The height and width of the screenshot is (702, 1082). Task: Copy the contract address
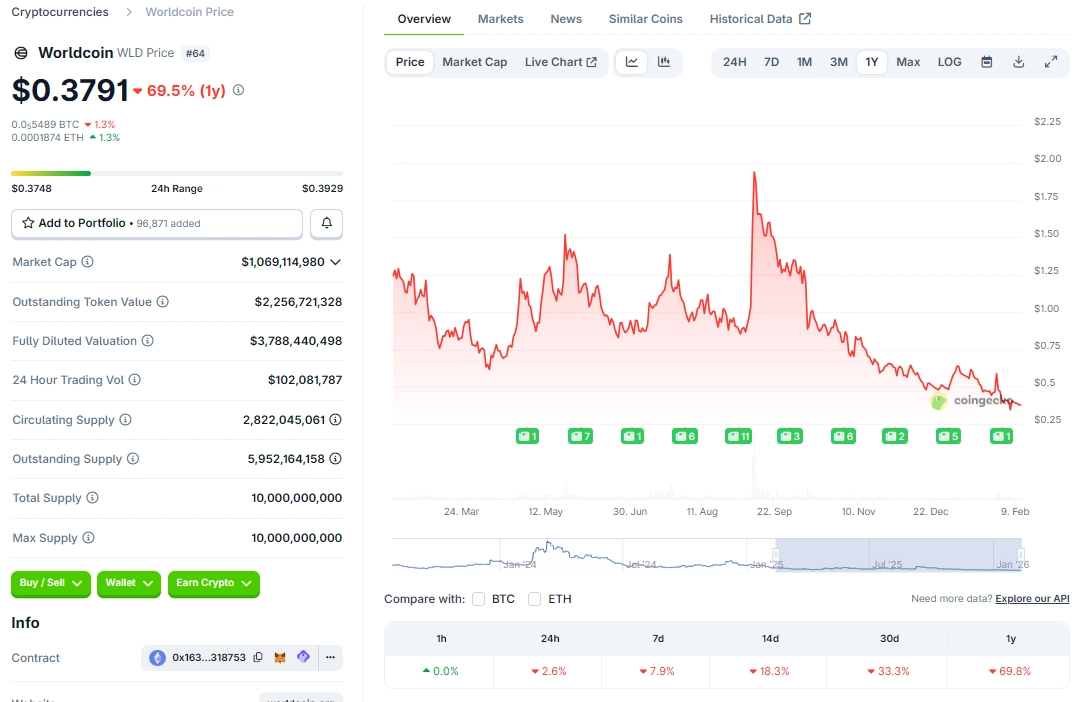(258, 658)
